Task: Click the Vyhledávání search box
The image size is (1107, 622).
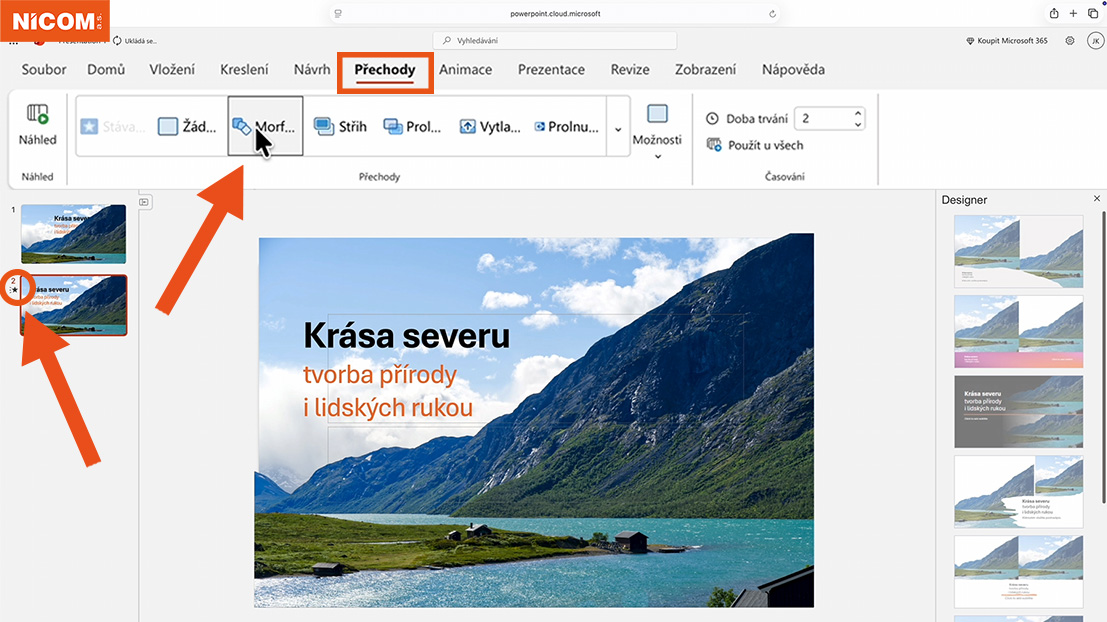Action: [x=555, y=40]
